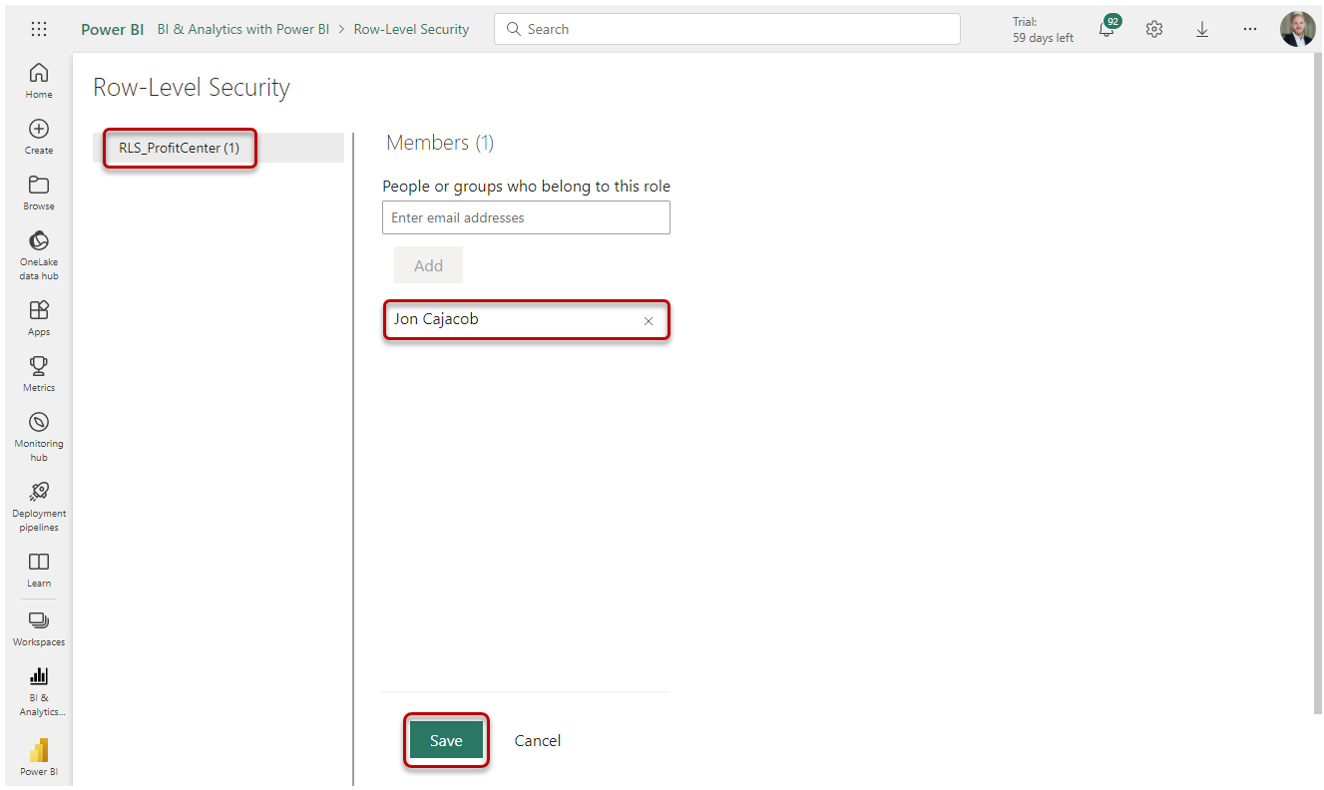Viewport: 1324px width, 790px height.
Task: Open Apps in the sidebar
Action: pyautogui.click(x=39, y=318)
